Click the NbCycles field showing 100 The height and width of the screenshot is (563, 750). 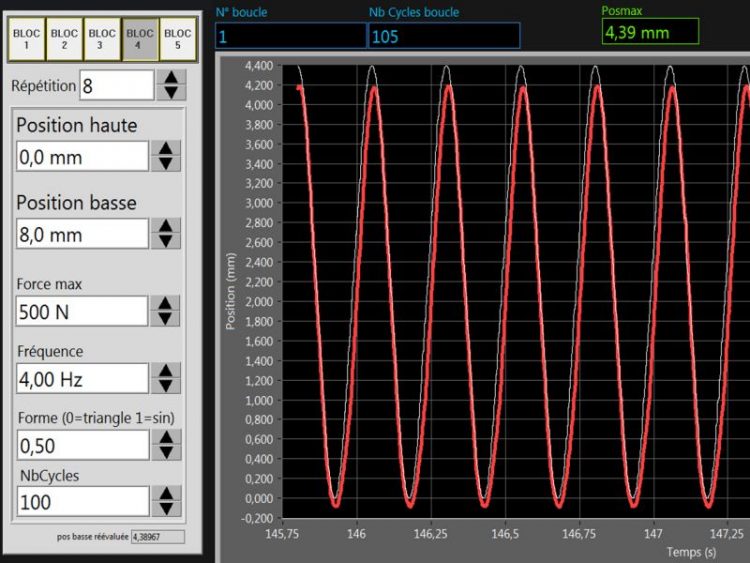coord(83,501)
